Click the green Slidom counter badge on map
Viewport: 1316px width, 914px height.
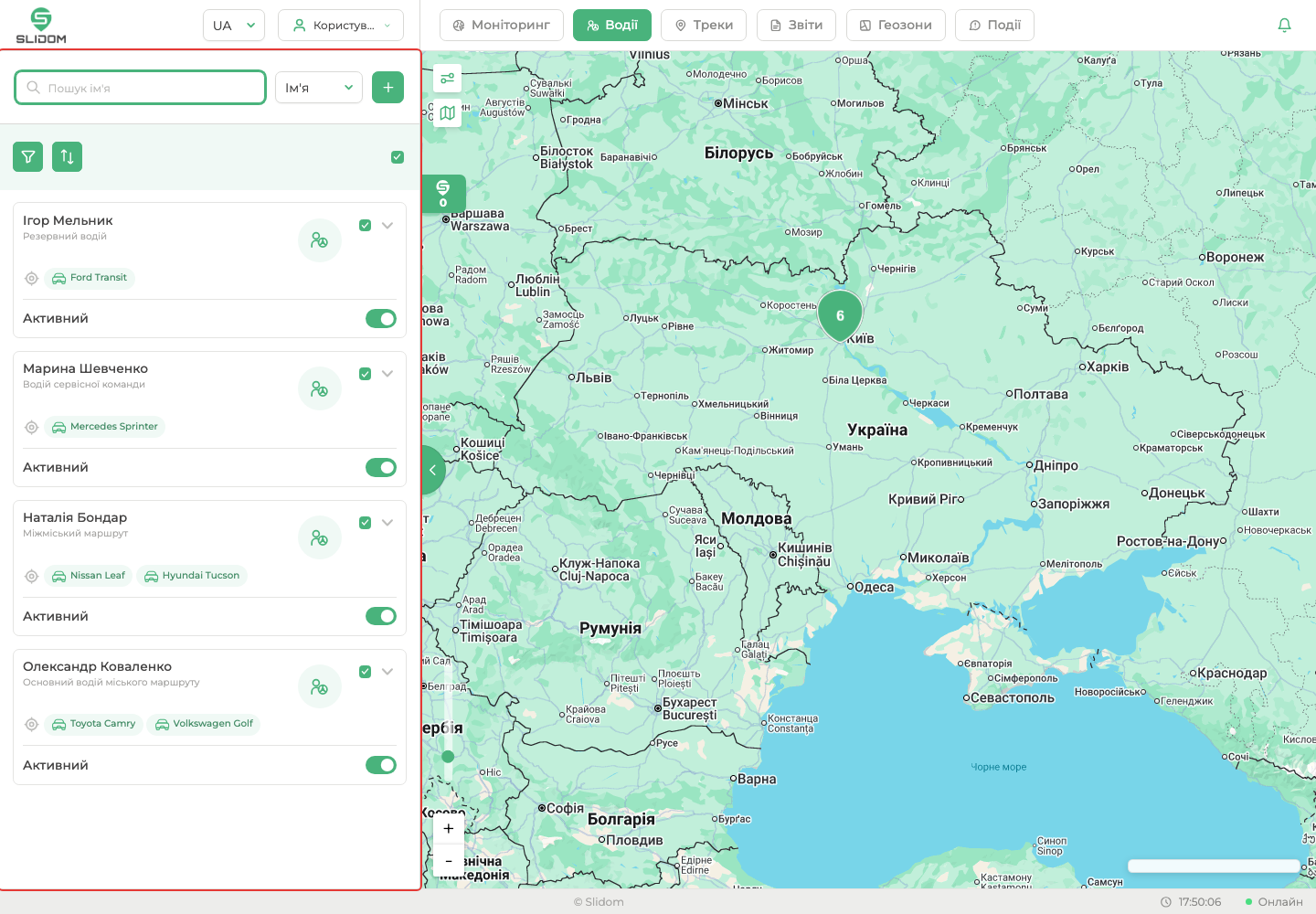[444, 194]
